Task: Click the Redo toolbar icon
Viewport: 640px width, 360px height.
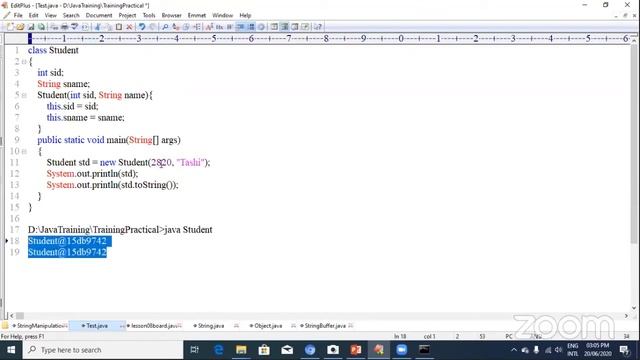Action: tap(152, 27)
